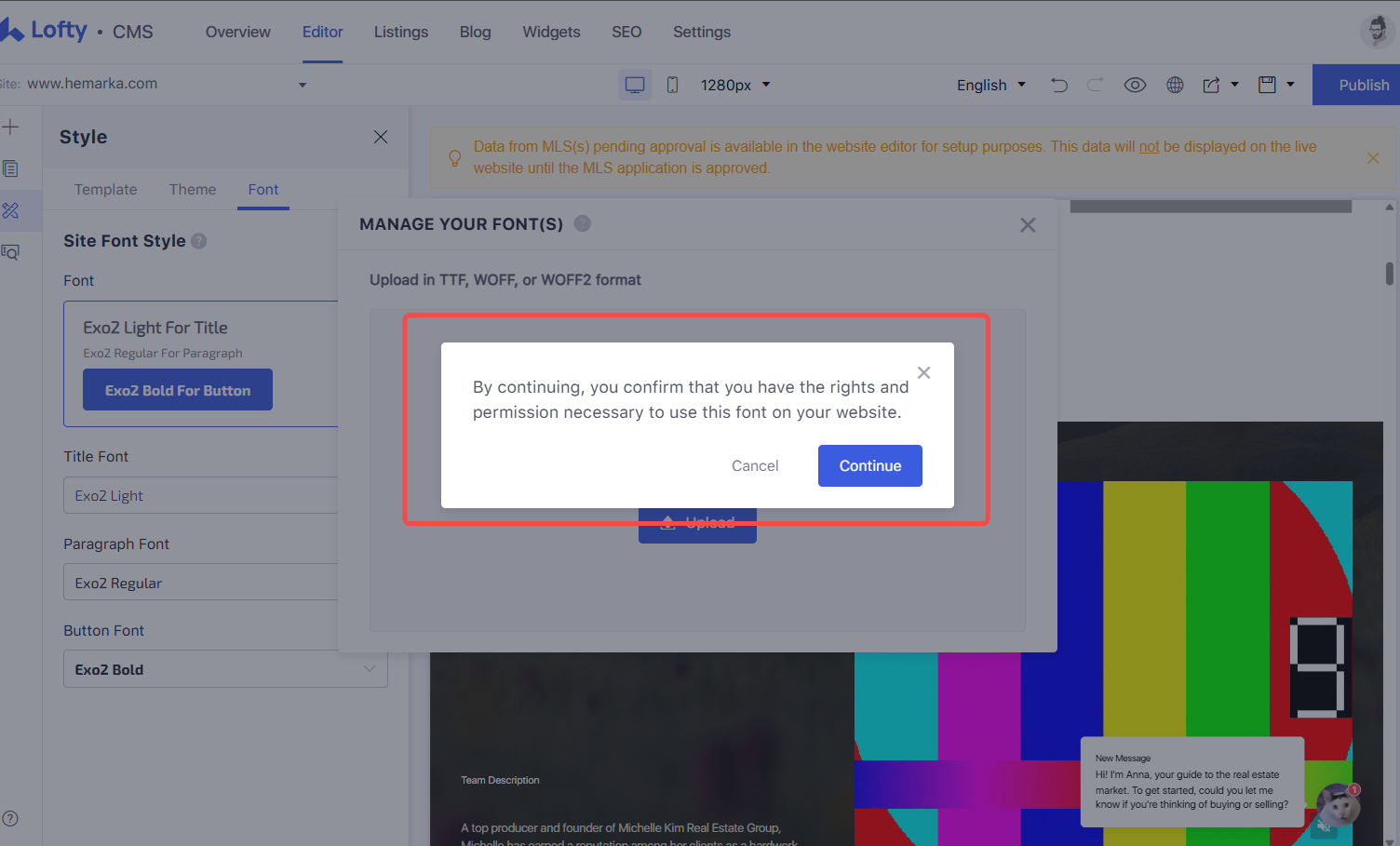Viewport: 1400px width, 846px height.
Task: Click Continue to confirm font rights
Action: click(870, 465)
